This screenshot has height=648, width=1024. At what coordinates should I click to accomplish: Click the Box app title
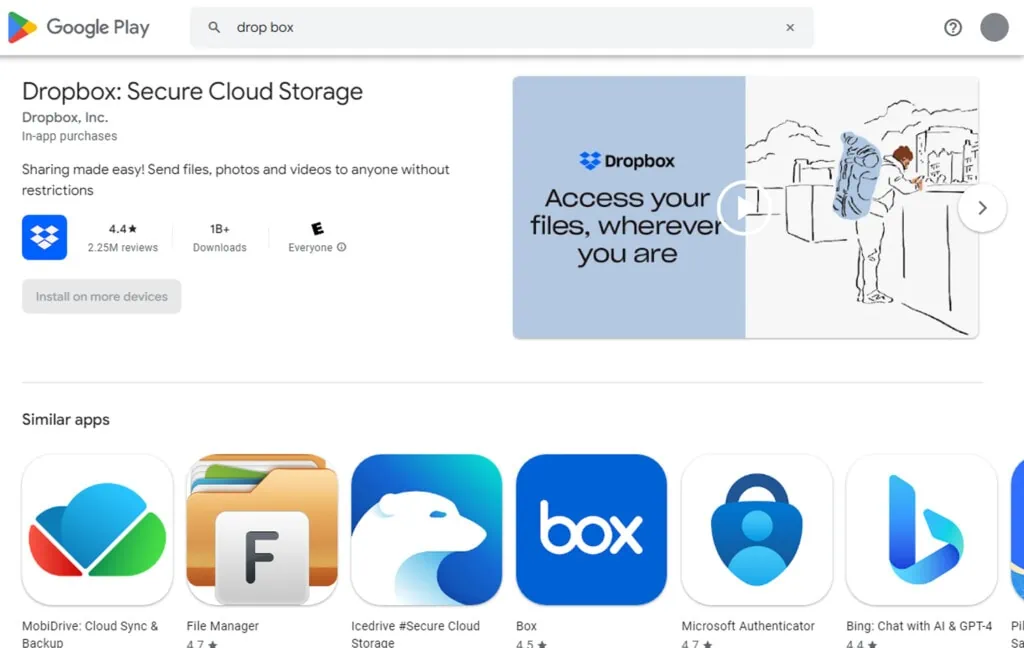526,626
